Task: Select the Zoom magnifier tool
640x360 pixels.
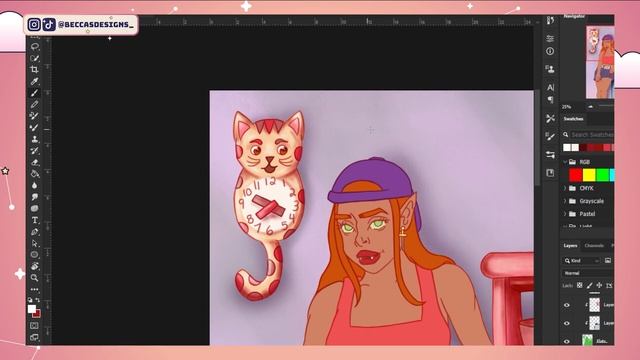Action: (x=35, y=278)
